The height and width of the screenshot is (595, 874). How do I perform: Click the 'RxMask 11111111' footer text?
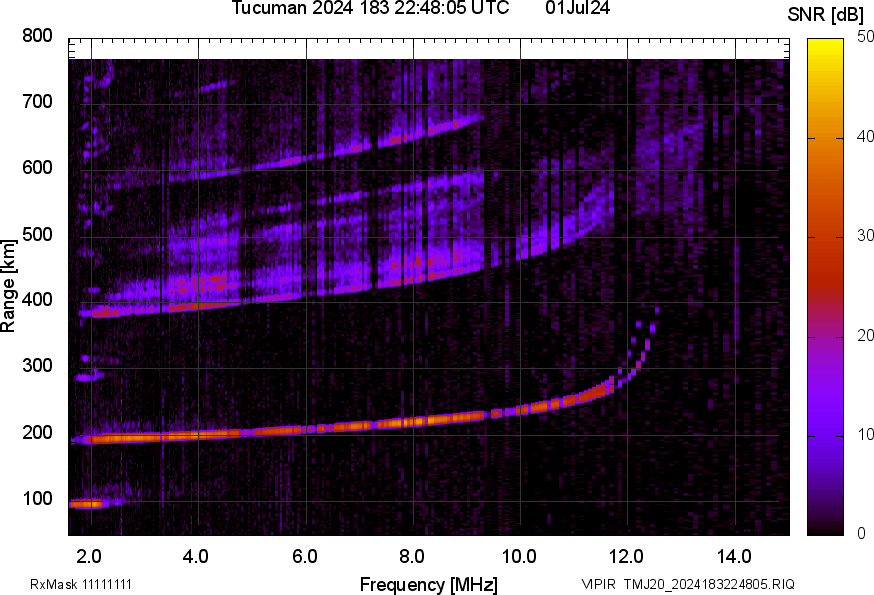pyautogui.click(x=81, y=584)
